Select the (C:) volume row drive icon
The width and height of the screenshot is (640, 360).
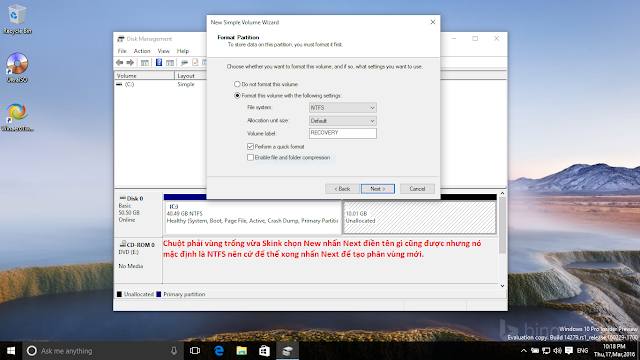point(119,84)
